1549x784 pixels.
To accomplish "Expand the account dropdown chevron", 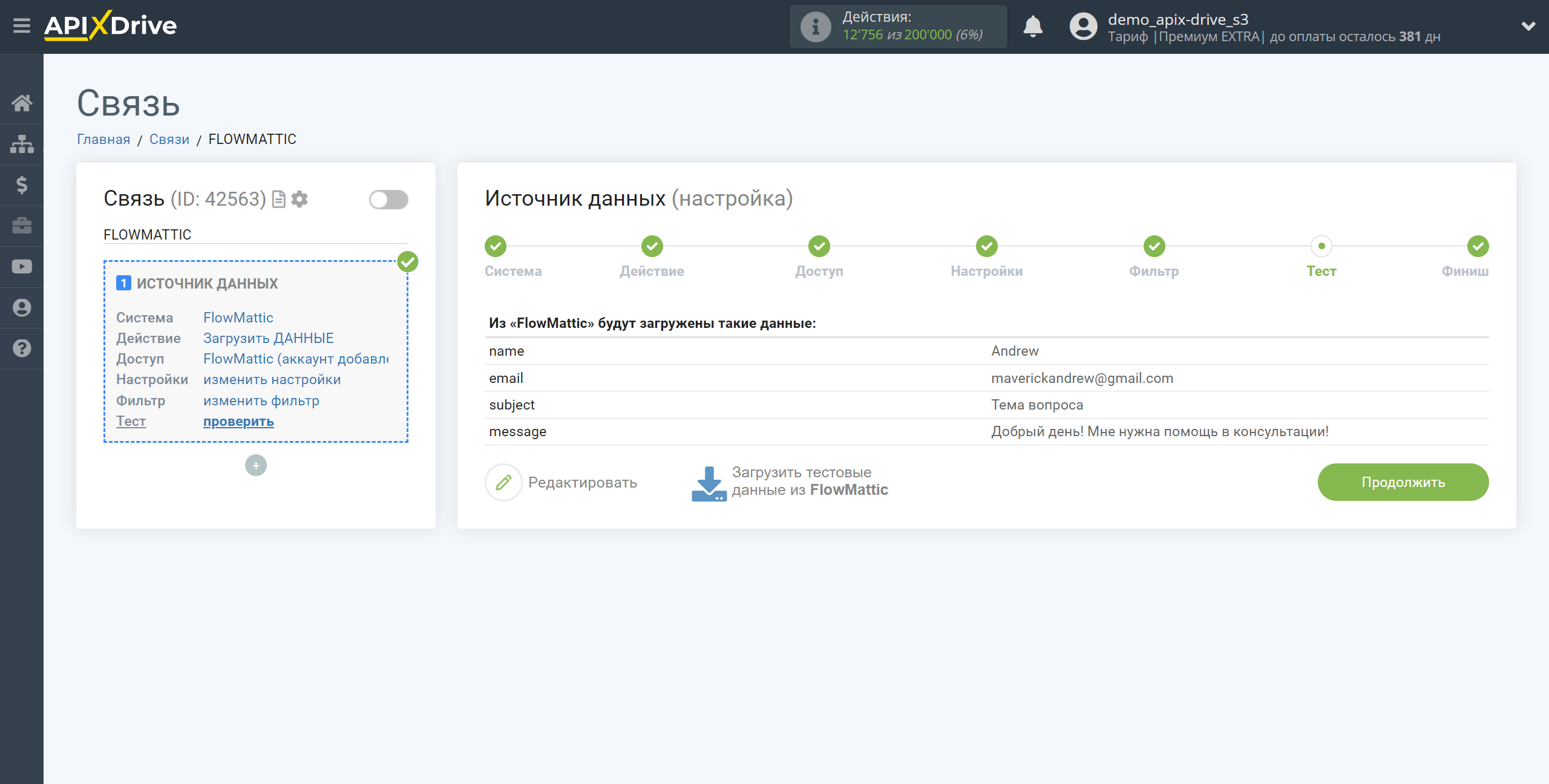I will [x=1528, y=26].
